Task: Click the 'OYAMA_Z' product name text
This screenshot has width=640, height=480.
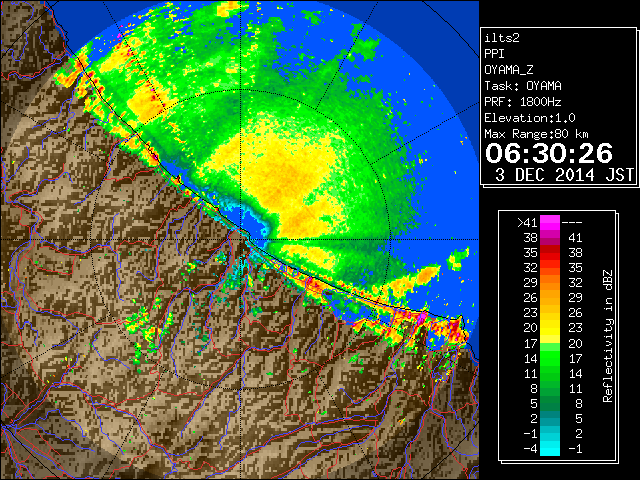Action: pyautogui.click(x=509, y=70)
